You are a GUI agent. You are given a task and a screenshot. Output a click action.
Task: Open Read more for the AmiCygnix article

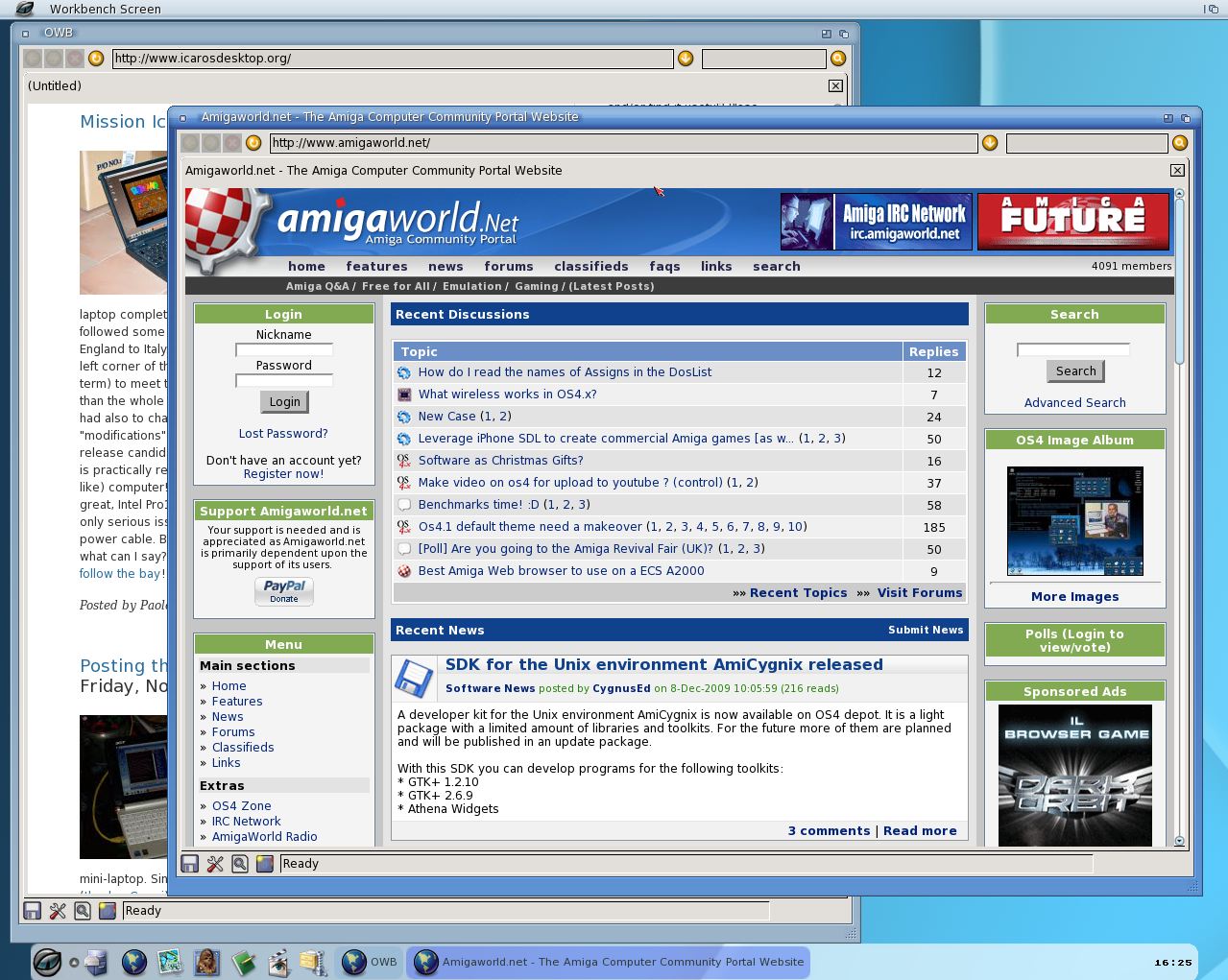(920, 830)
